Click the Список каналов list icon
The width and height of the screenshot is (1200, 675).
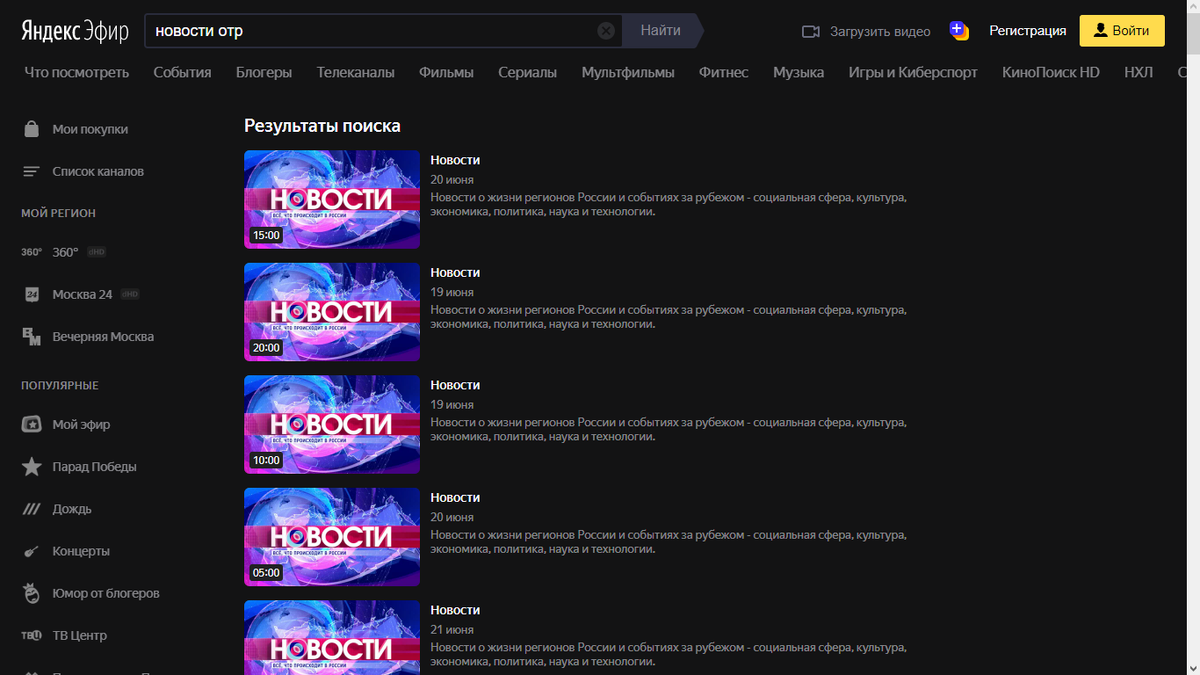[32, 171]
